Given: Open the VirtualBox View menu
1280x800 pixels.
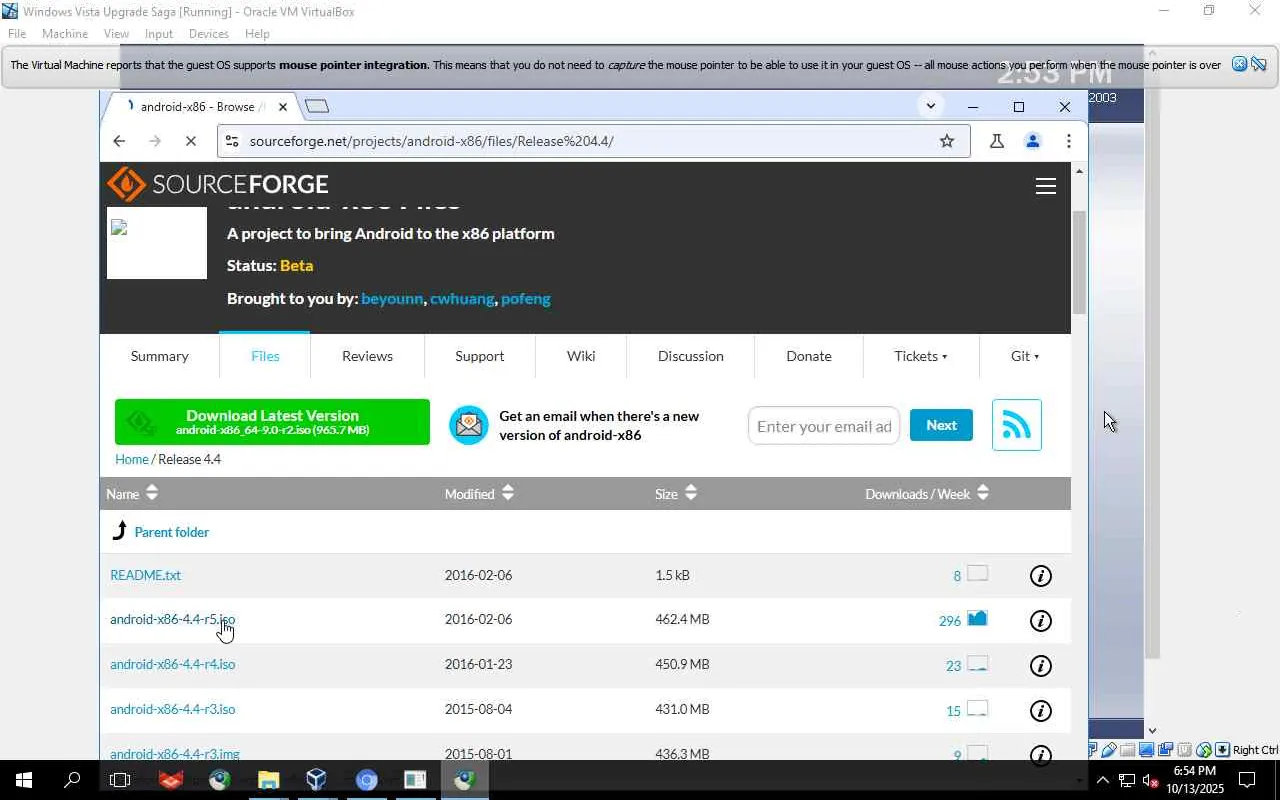Looking at the screenshot, I should click(x=116, y=34).
